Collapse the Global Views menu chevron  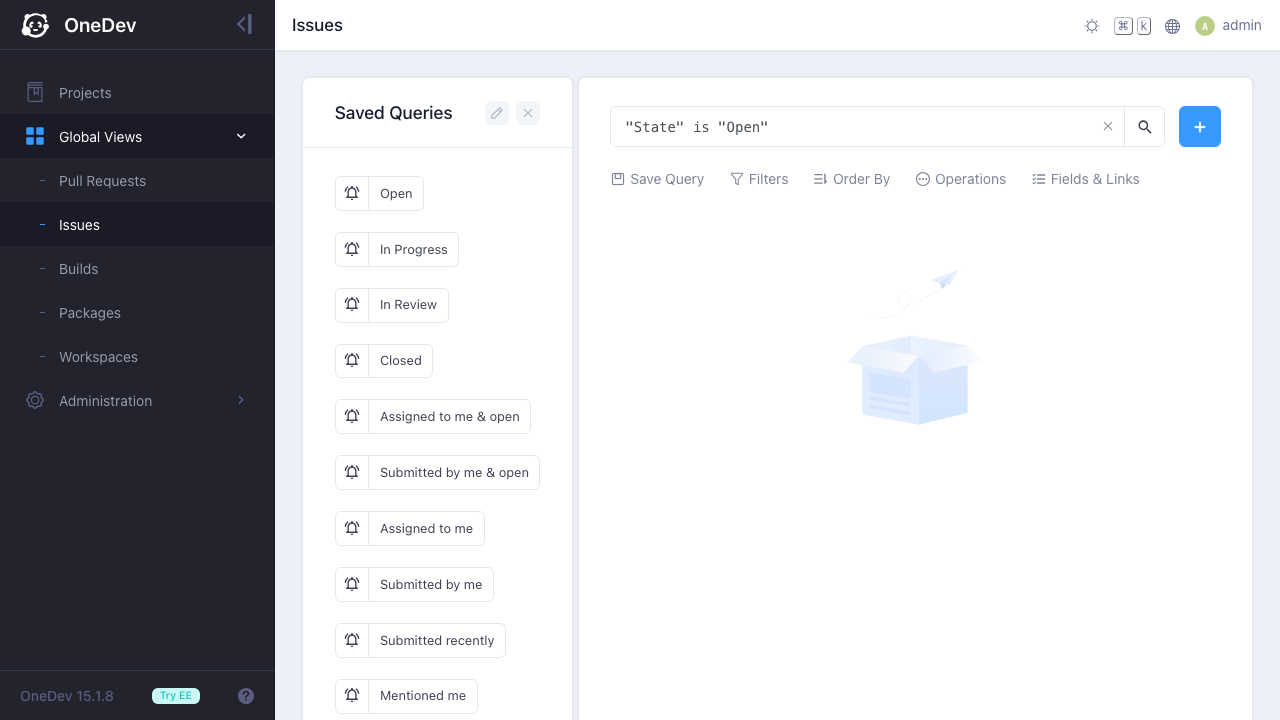241,136
